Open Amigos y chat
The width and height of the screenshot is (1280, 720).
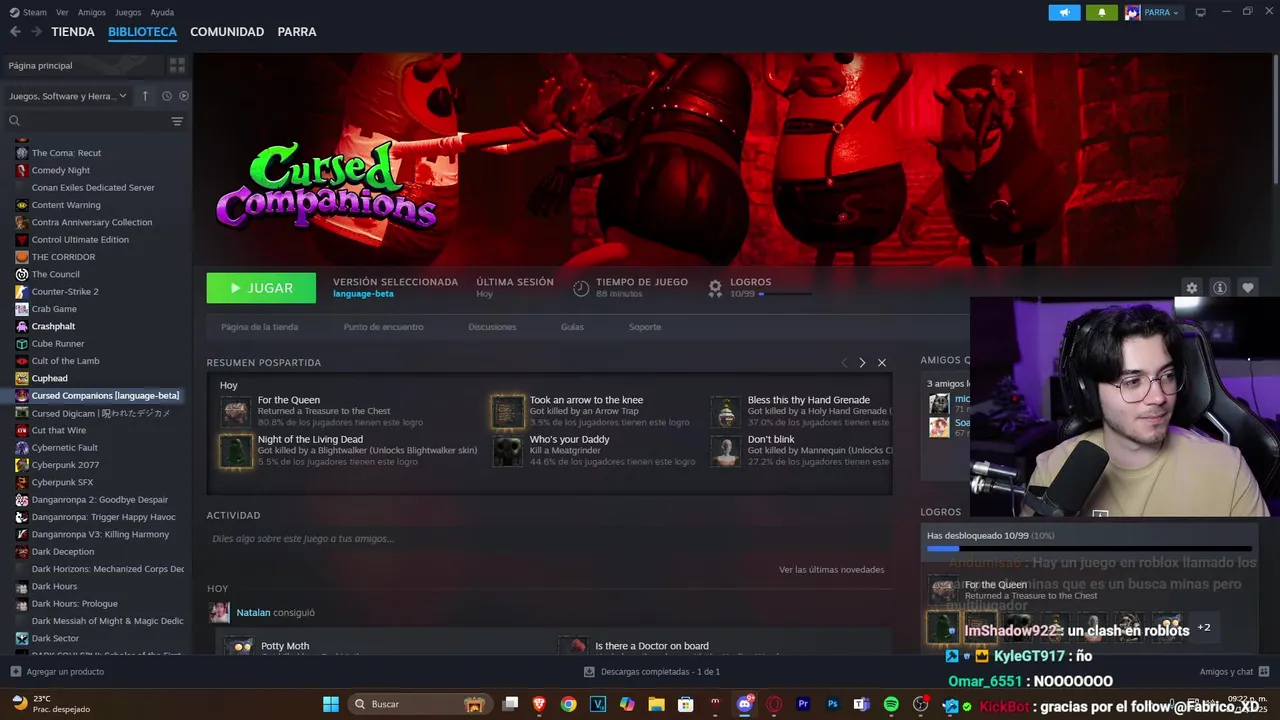tap(1235, 672)
